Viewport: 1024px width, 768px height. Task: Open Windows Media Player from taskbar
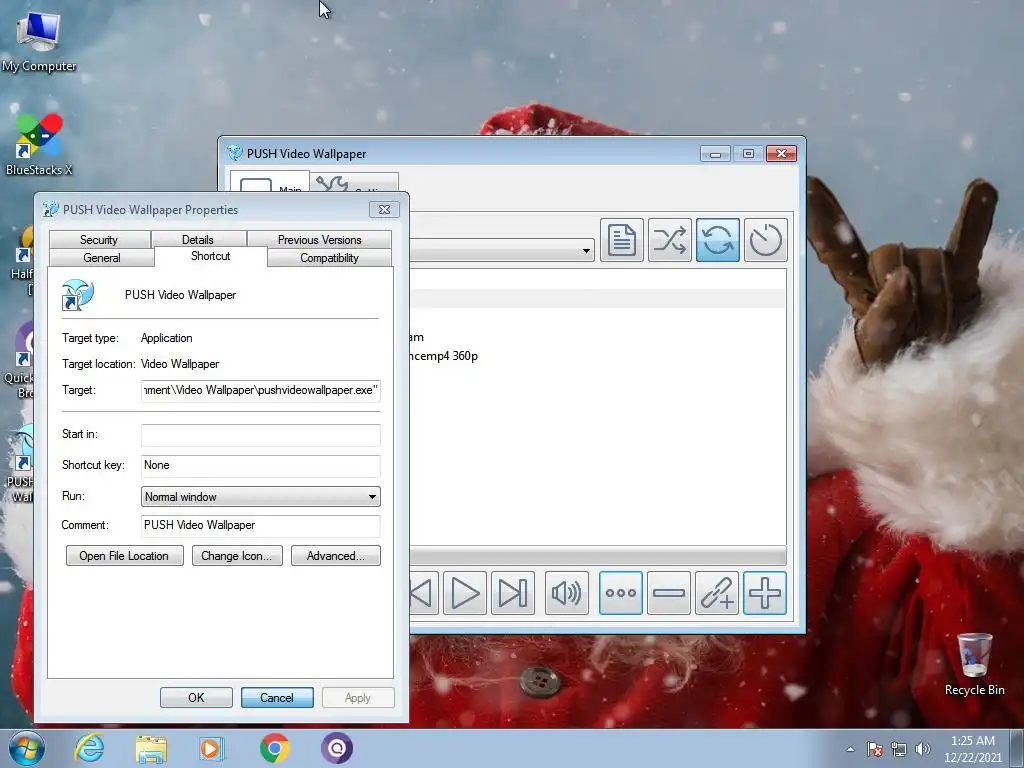[212, 748]
